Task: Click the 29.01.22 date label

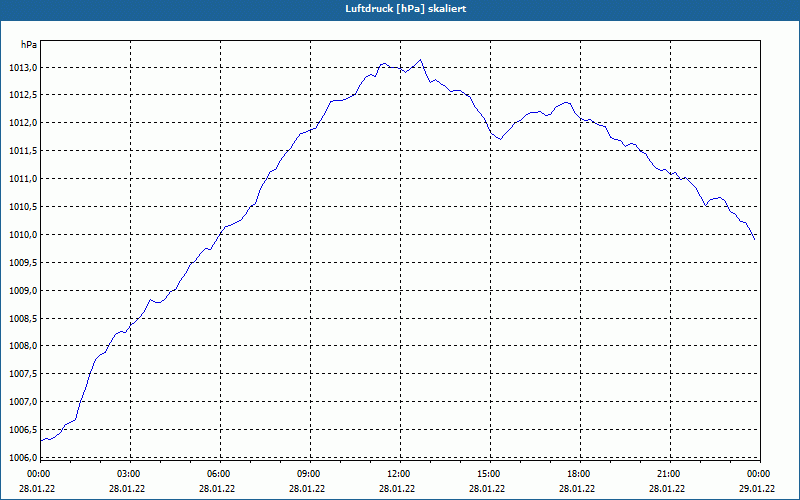Action: [757, 489]
